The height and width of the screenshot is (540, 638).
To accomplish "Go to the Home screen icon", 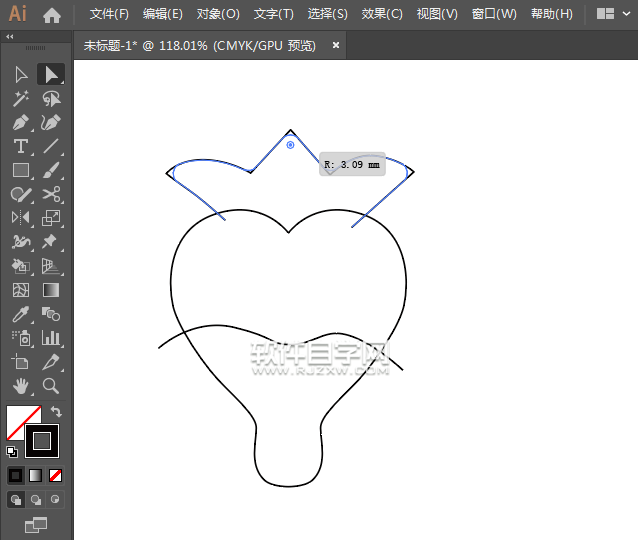I will (x=52, y=15).
